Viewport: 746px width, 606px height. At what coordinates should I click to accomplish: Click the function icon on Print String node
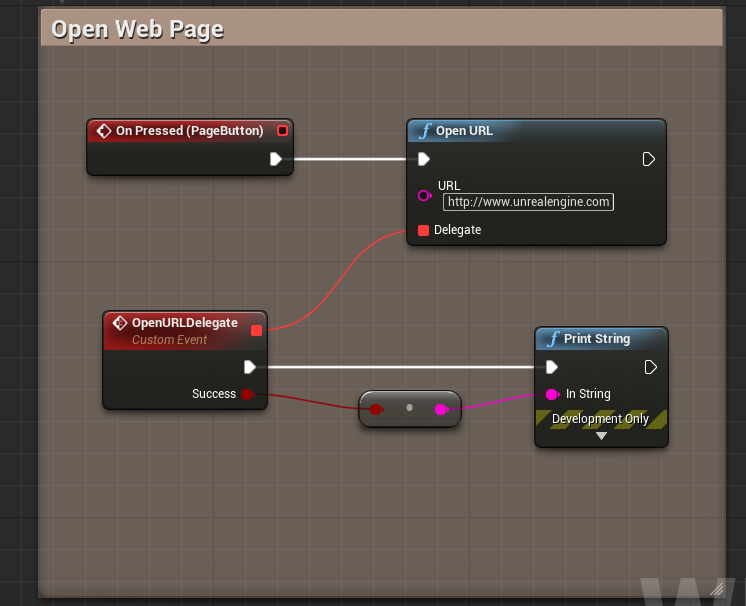click(x=553, y=339)
